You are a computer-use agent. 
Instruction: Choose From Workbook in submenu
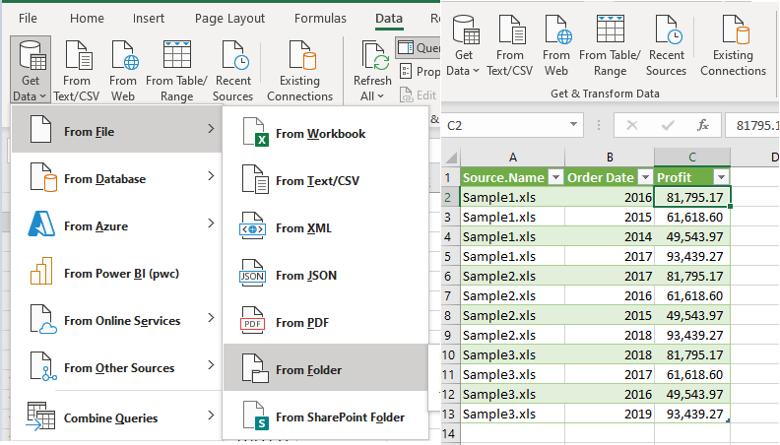(x=326, y=132)
